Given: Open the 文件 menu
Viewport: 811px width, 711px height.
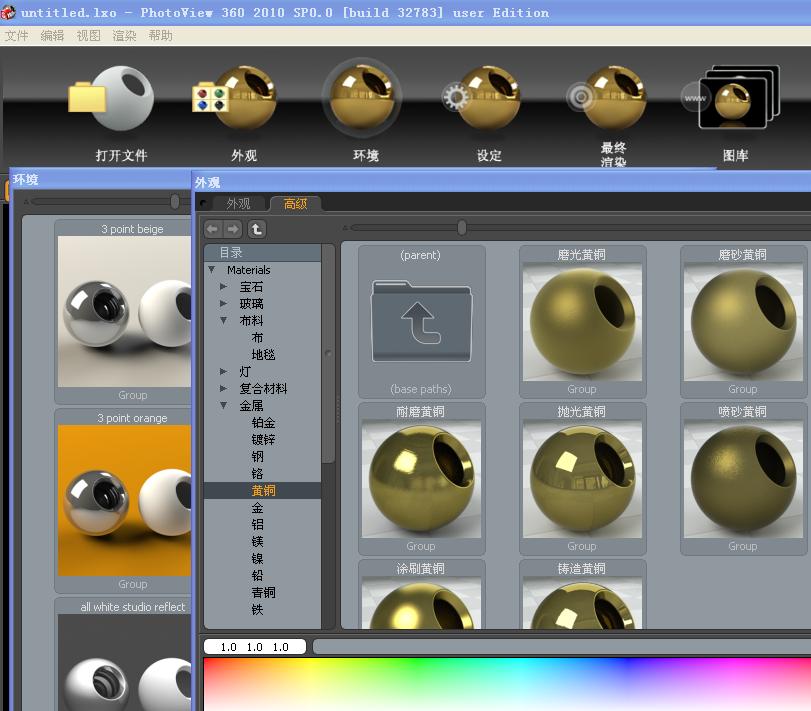Looking at the screenshot, I should (x=16, y=36).
